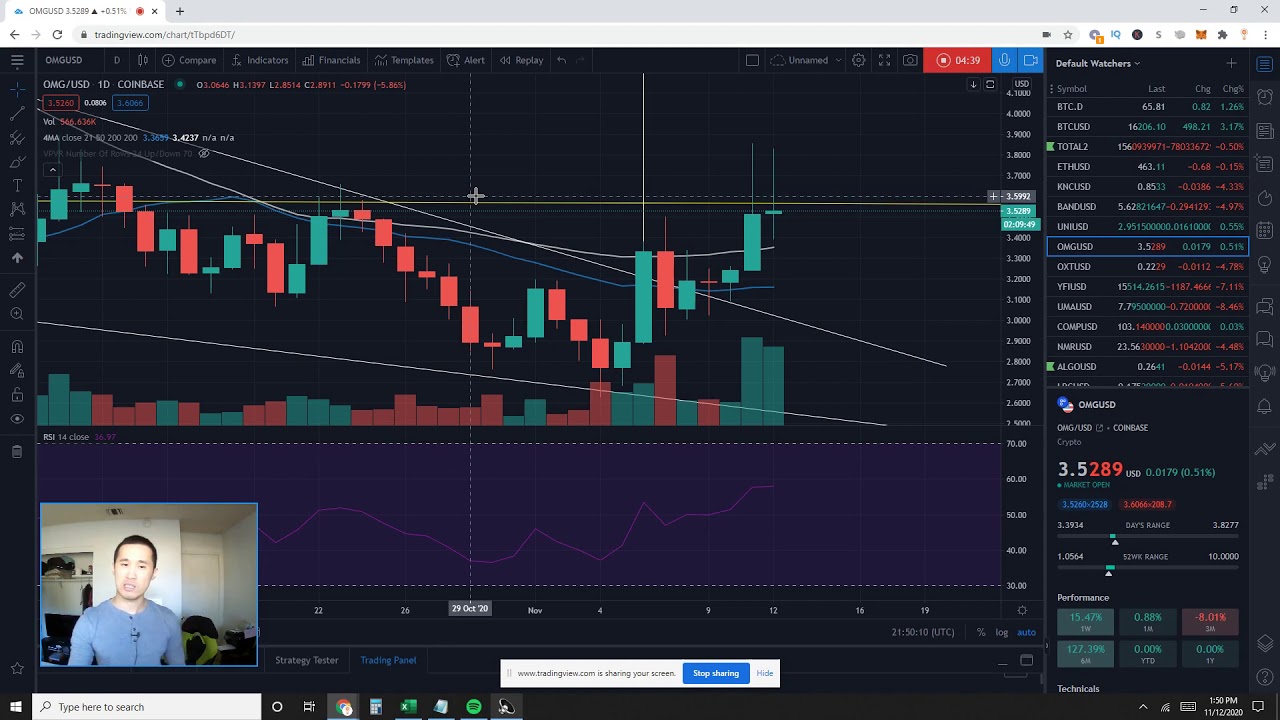The width and height of the screenshot is (1280, 720).
Task: Select ALGOUSD row in watchlist
Action: (1148, 367)
